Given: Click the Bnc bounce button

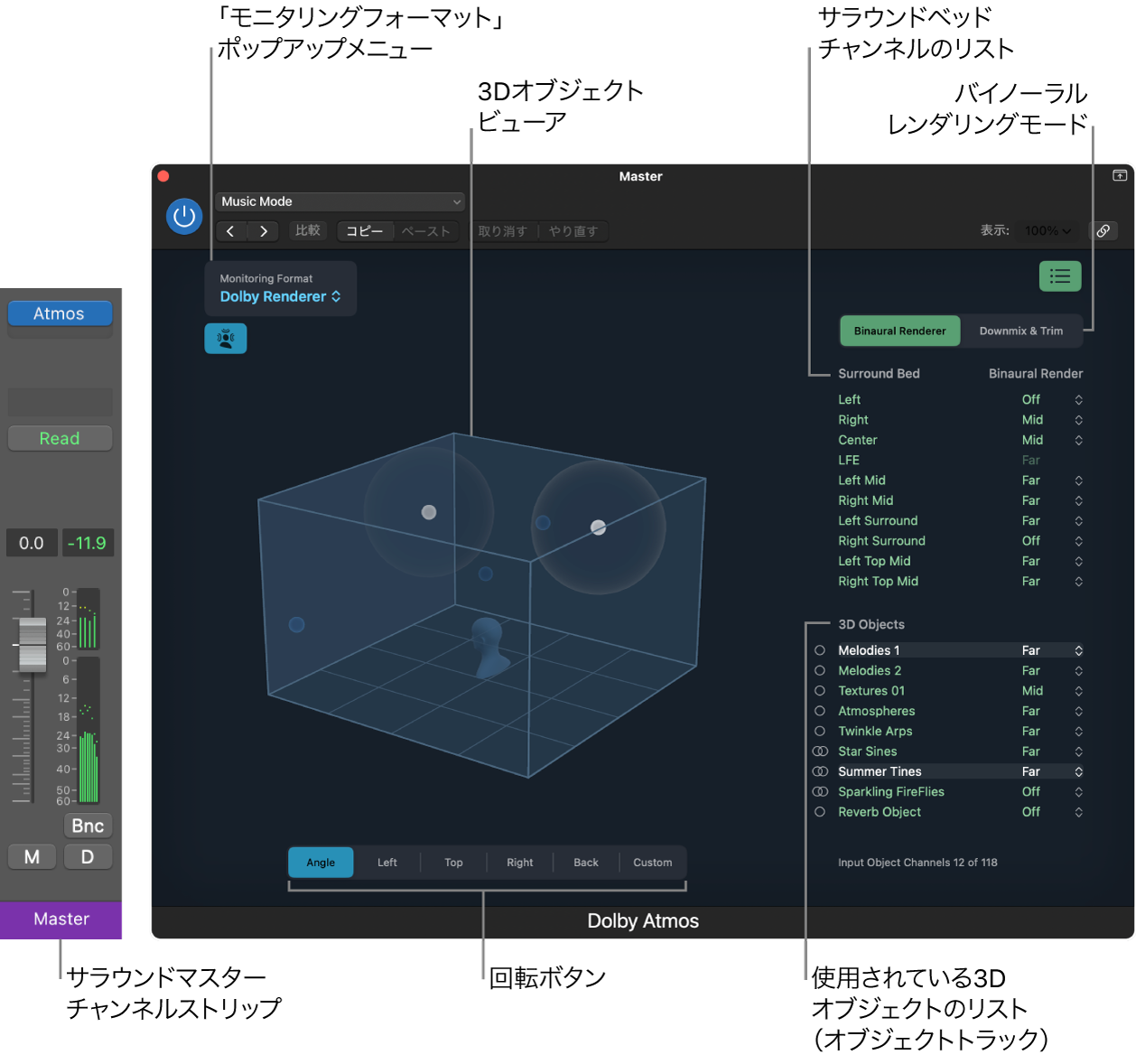Looking at the screenshot, I should [88, 826].
